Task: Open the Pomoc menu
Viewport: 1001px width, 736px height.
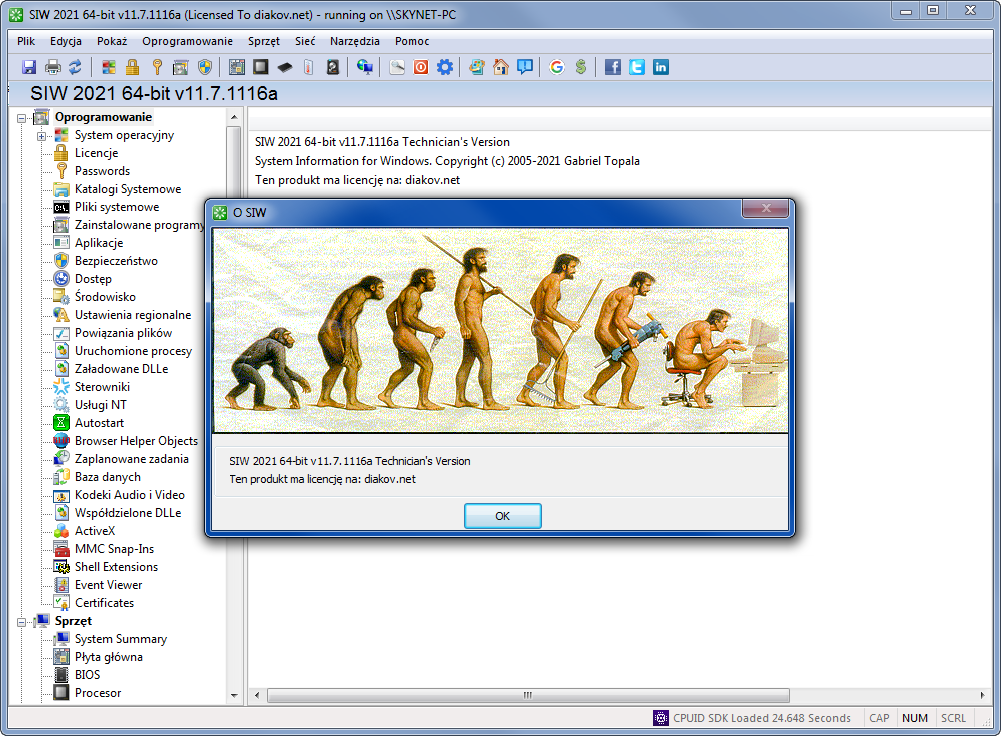Action: coord(412,41)
